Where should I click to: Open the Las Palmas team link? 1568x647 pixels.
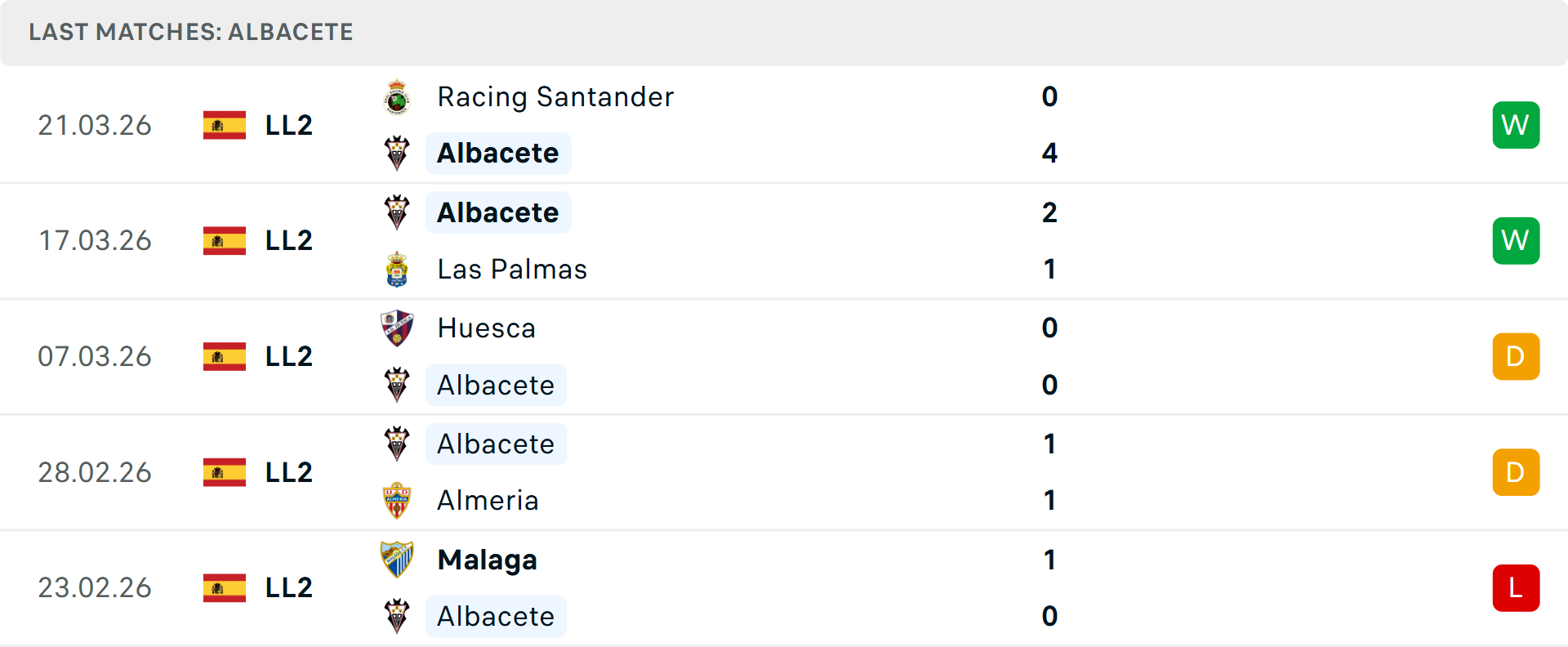pyautogui.click(x=512, y=270)
